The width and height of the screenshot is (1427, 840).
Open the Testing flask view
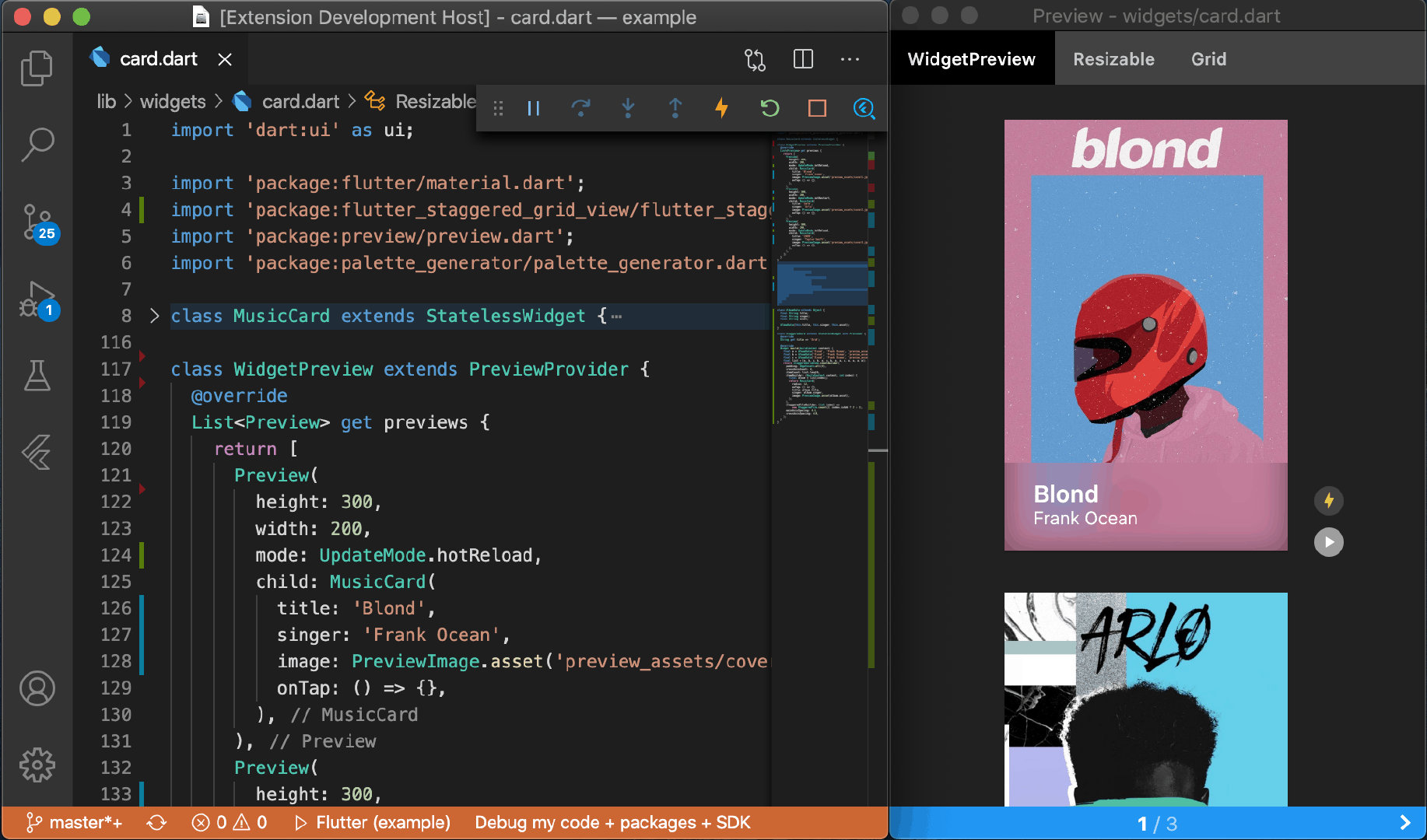tap(37, 375)
